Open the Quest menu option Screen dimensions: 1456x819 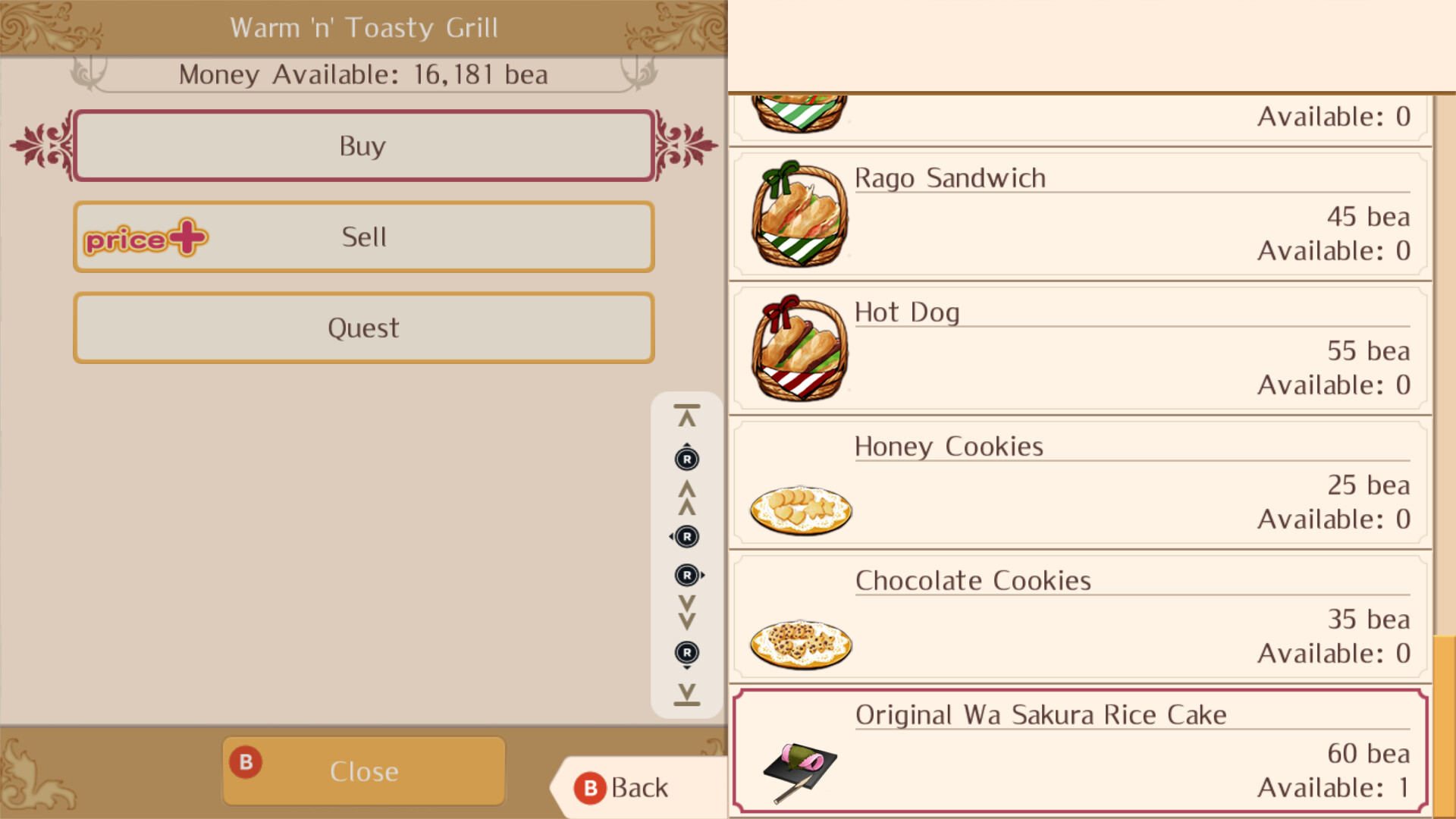364,328
